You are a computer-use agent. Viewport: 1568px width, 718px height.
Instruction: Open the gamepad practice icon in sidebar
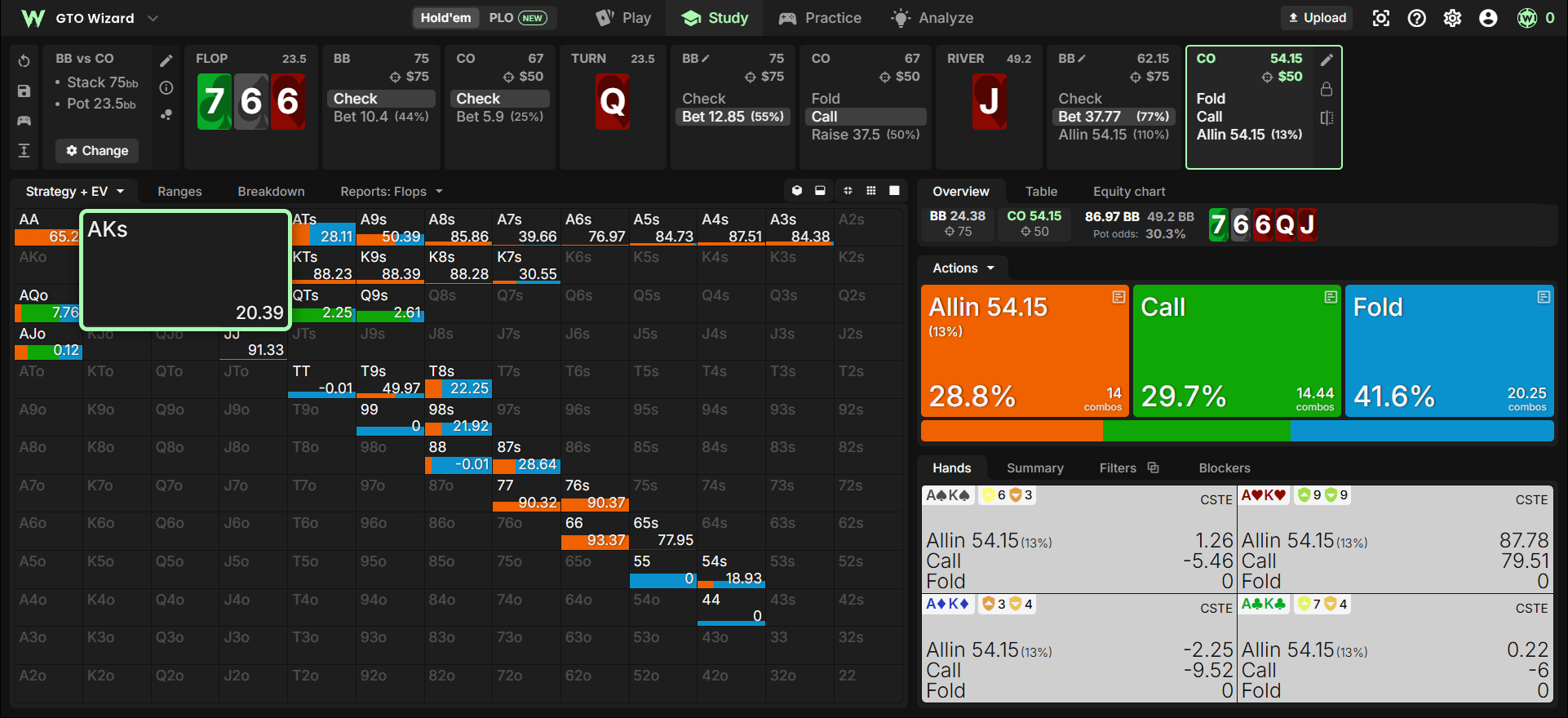click(x=24, y=121)
